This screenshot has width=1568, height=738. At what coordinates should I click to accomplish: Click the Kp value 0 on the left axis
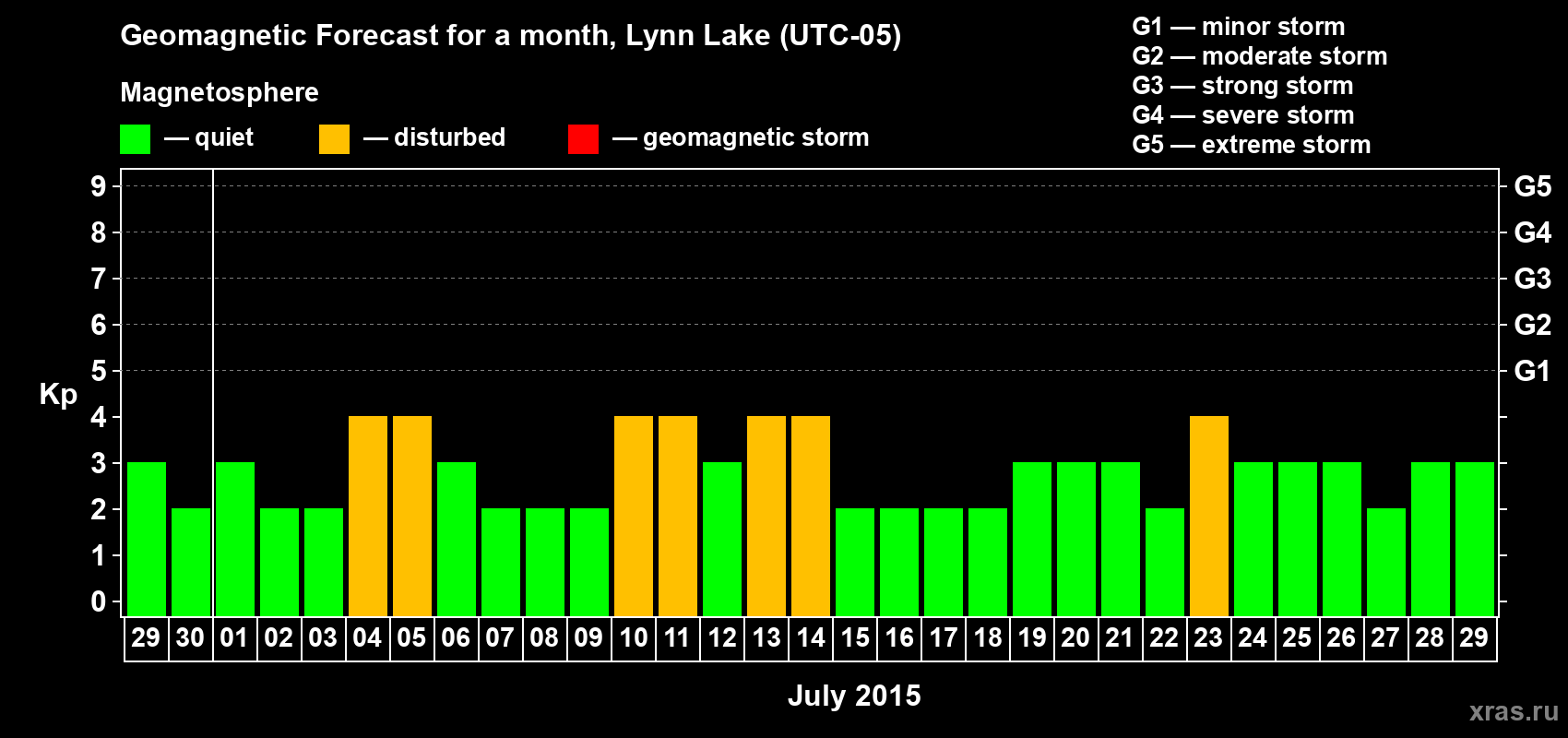99,601
